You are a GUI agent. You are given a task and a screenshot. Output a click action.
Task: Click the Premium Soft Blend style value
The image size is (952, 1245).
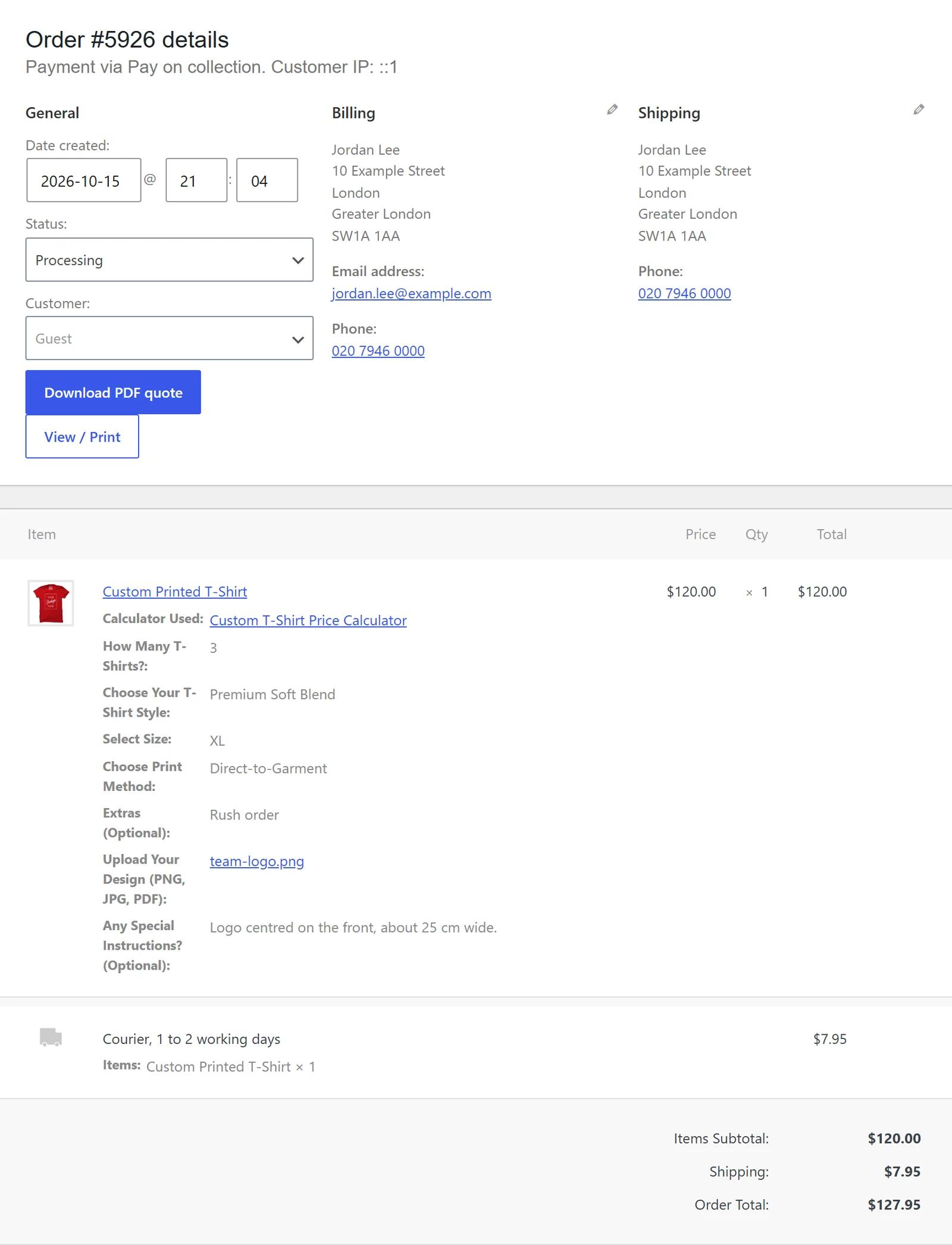[273, 695]
